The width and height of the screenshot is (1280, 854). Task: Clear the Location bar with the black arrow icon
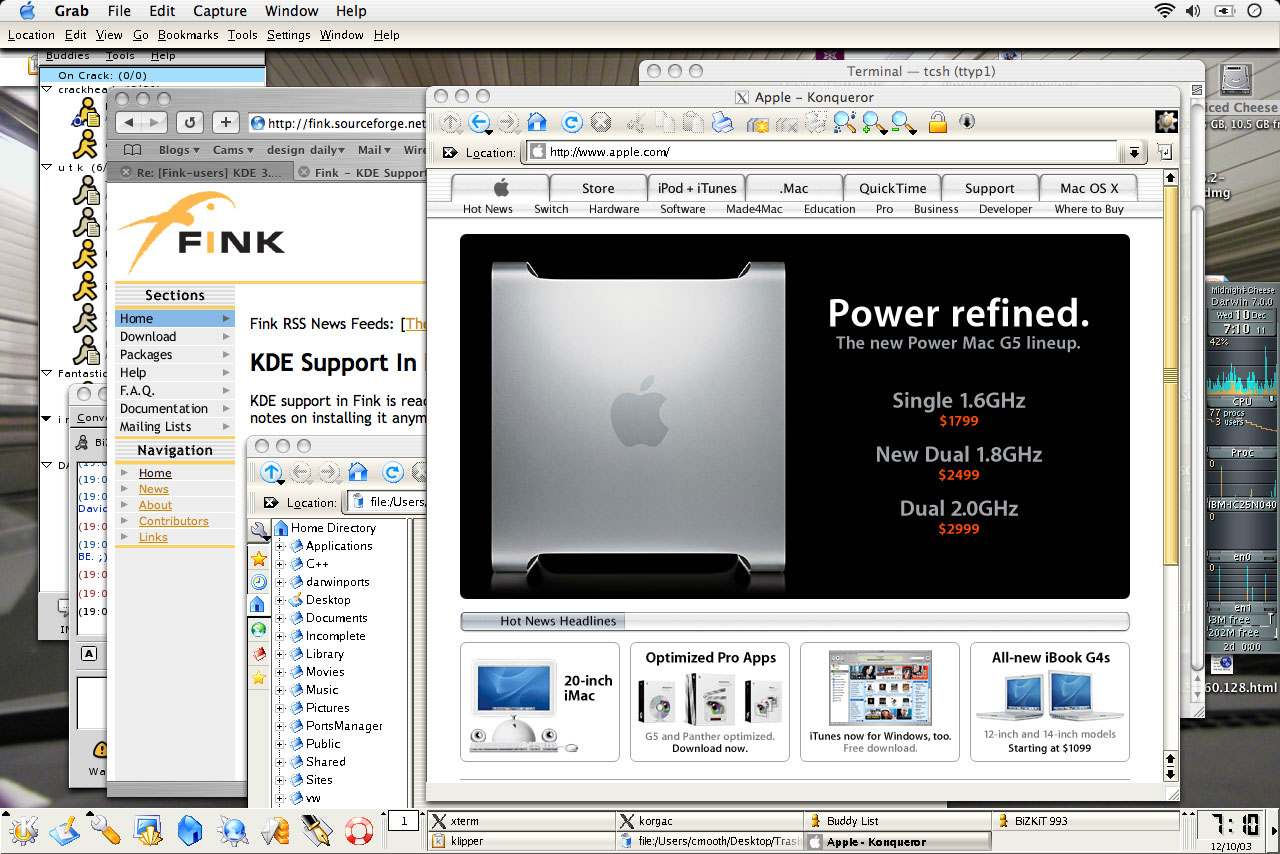[x=450, y=153]
